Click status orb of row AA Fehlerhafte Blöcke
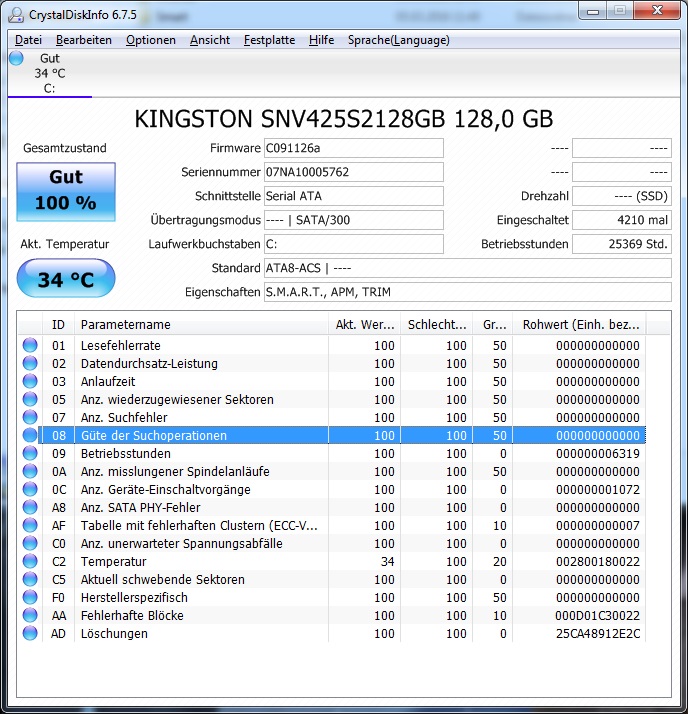The width and height of the screenshot is (688, 714). [x=30, y=615]
